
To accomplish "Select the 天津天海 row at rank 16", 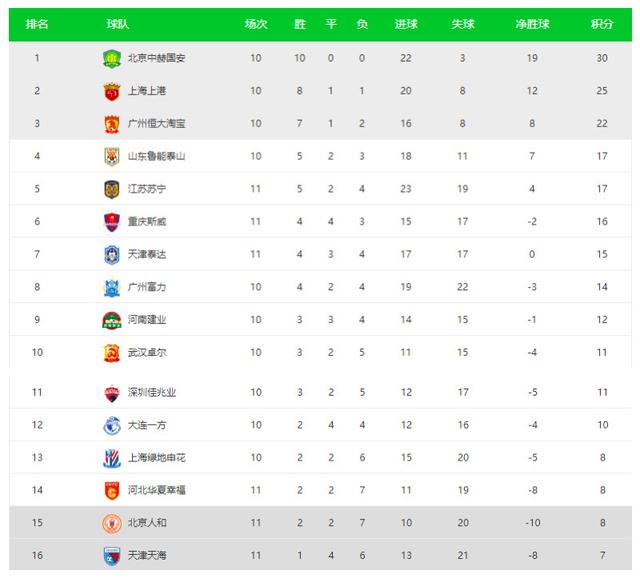I will coord(320,555).
